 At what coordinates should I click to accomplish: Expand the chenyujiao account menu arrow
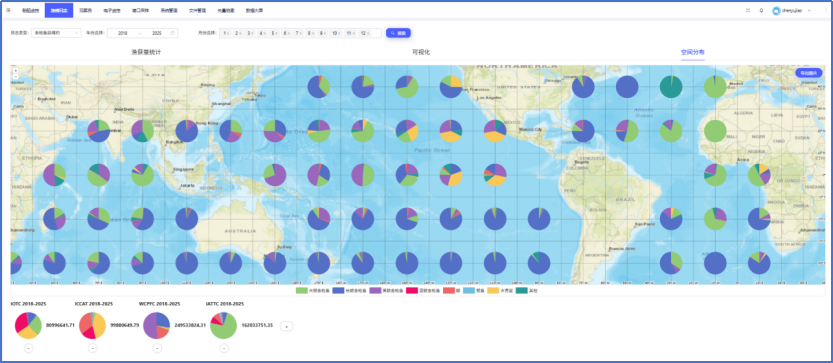point(809,10)
